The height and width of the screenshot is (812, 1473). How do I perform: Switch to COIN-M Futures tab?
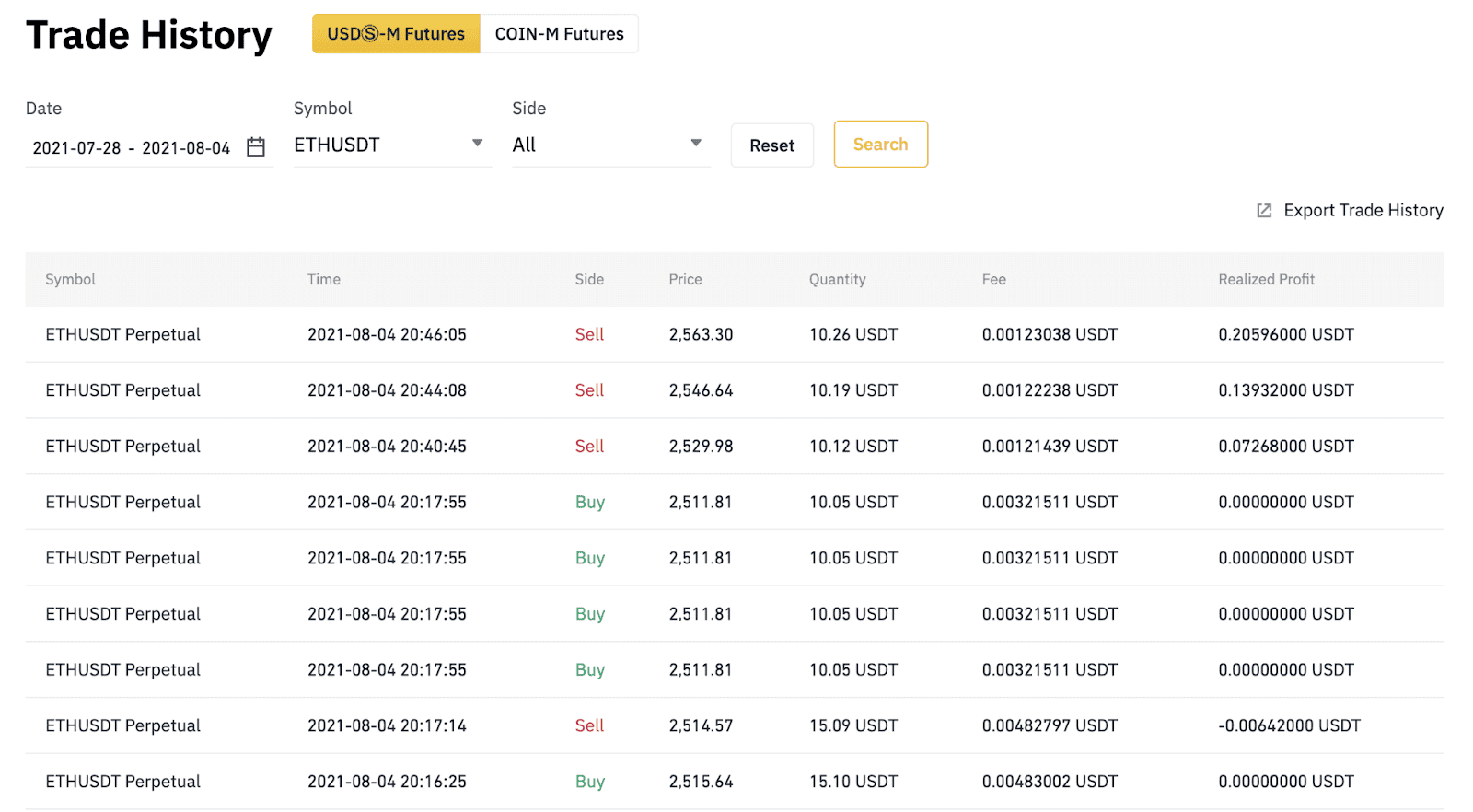pos(559,34)
